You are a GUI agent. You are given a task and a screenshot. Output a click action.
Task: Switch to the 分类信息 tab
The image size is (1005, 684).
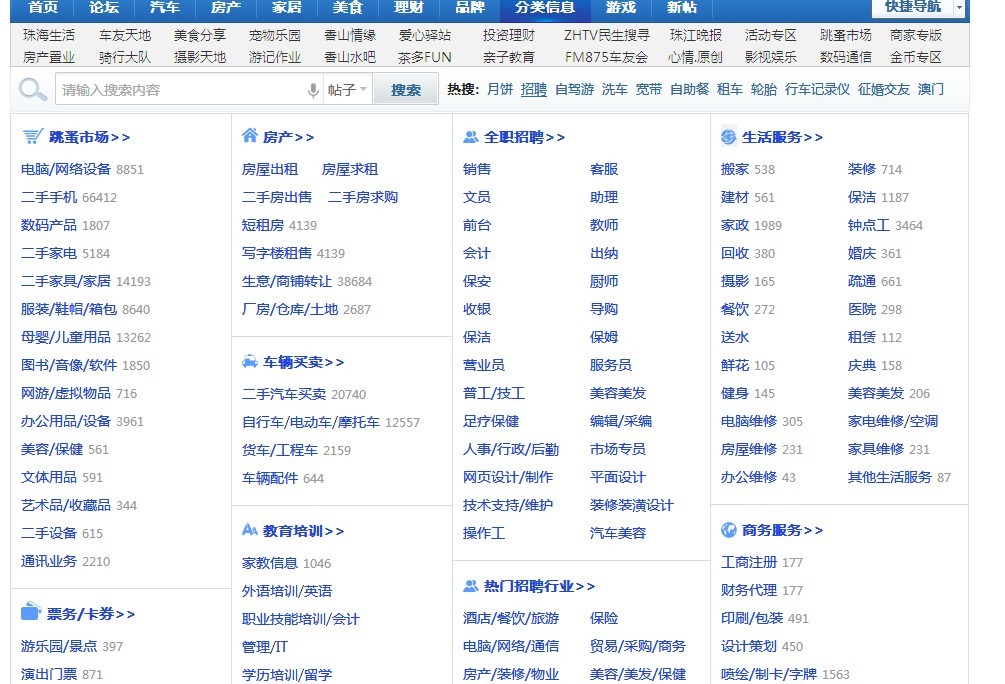click(544, 9)
